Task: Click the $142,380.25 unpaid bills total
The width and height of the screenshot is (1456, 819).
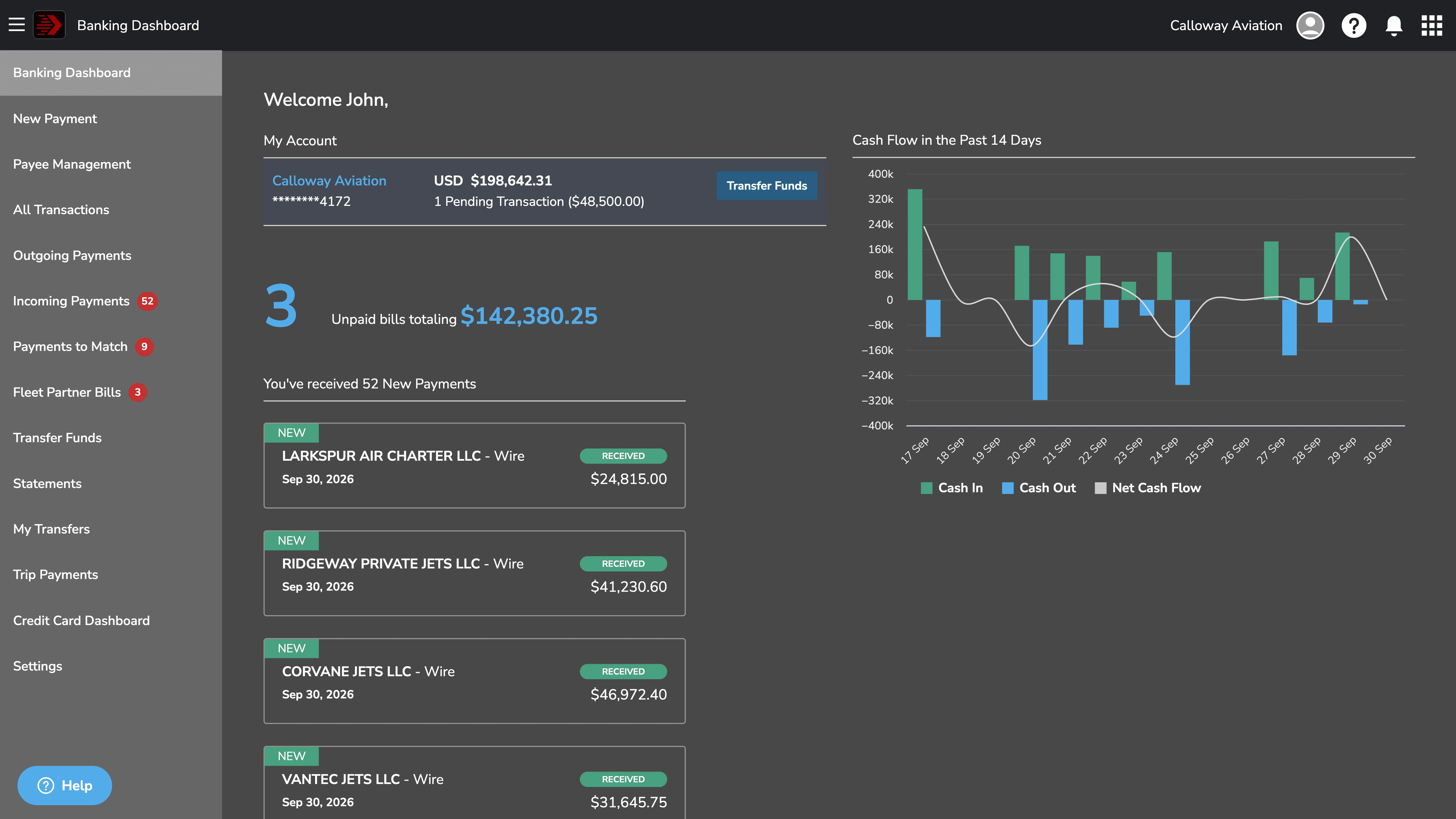Action: [529, 315]
